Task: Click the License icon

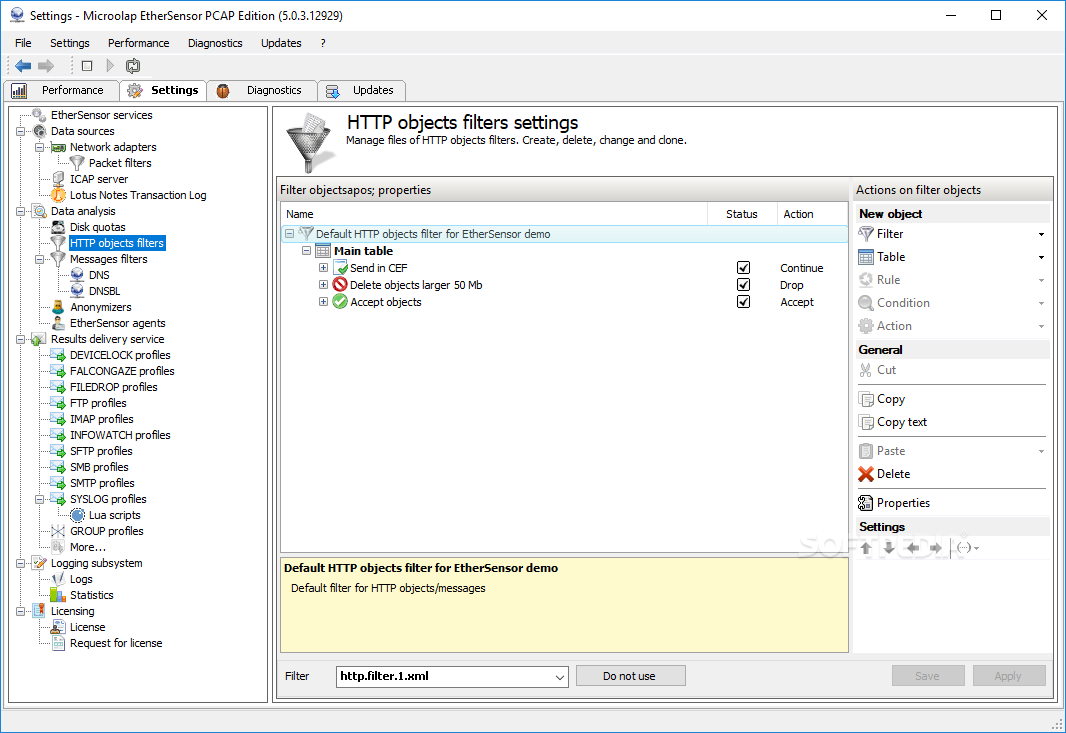Action: 58,627
